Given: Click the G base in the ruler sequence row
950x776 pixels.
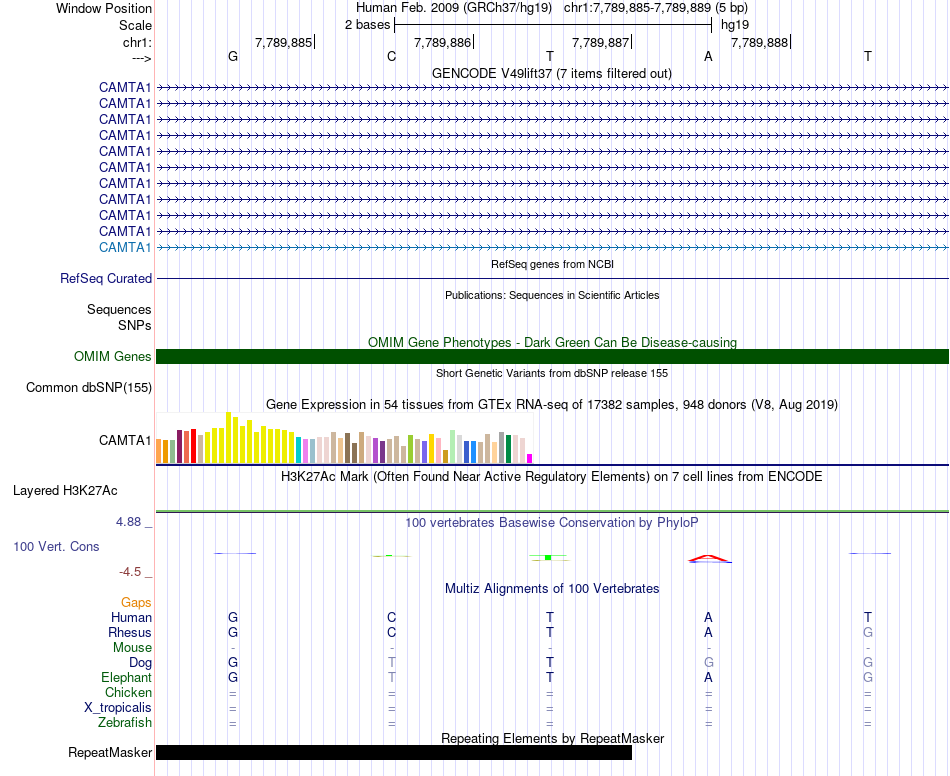Looking at the screenshot, I should [x=233, y=56].
